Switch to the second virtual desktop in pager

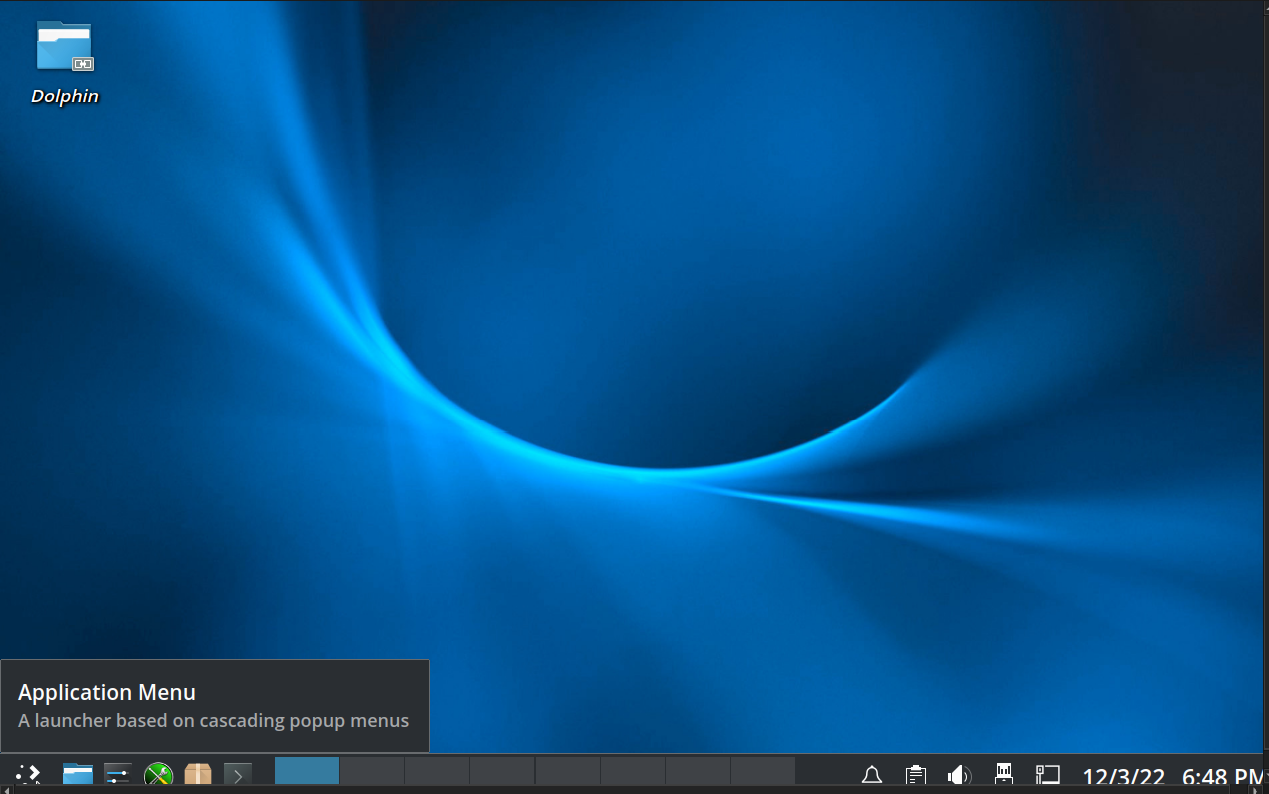[372, 771]
